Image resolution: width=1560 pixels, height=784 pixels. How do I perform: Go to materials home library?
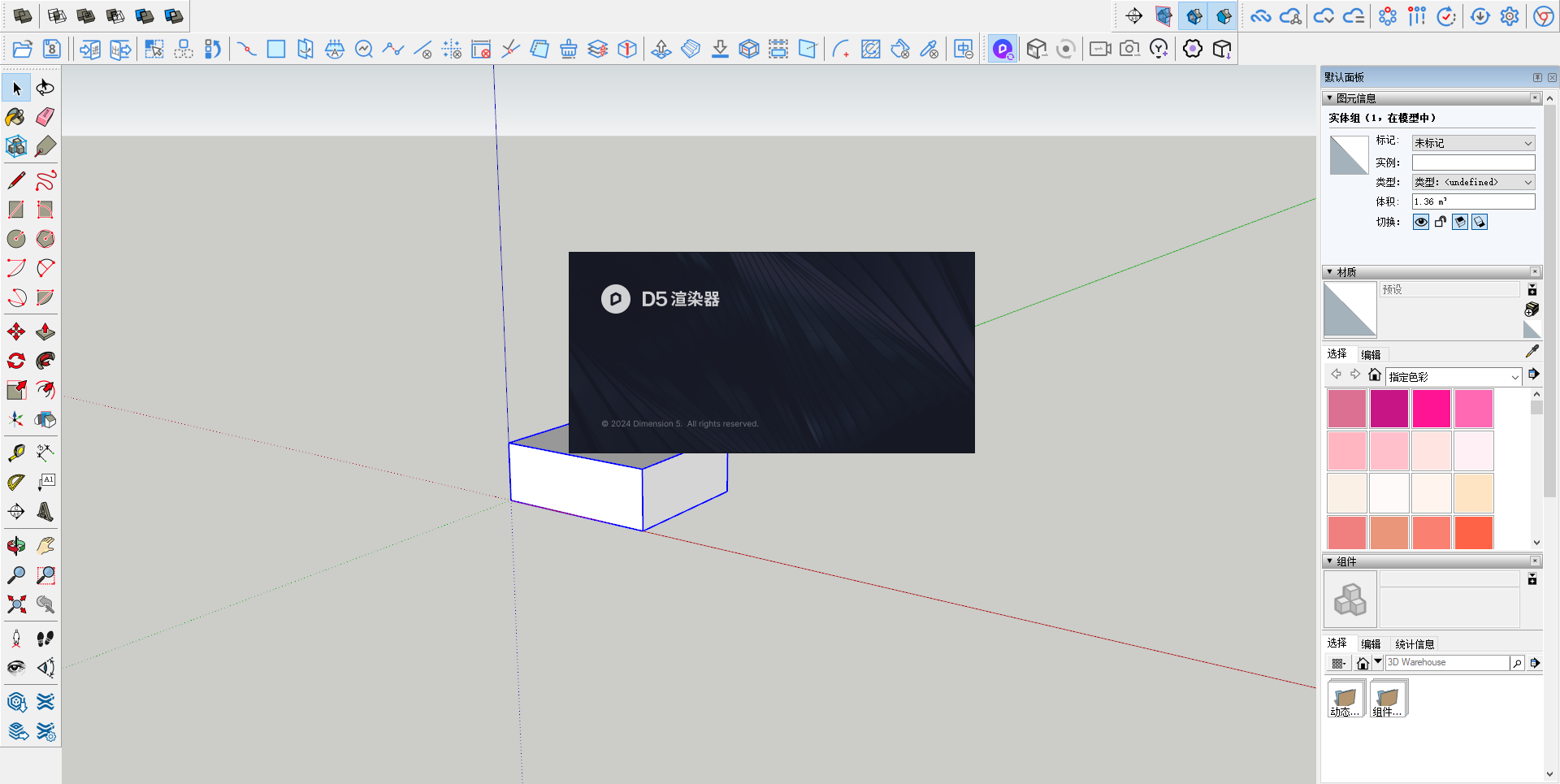tap(1374, 375)
